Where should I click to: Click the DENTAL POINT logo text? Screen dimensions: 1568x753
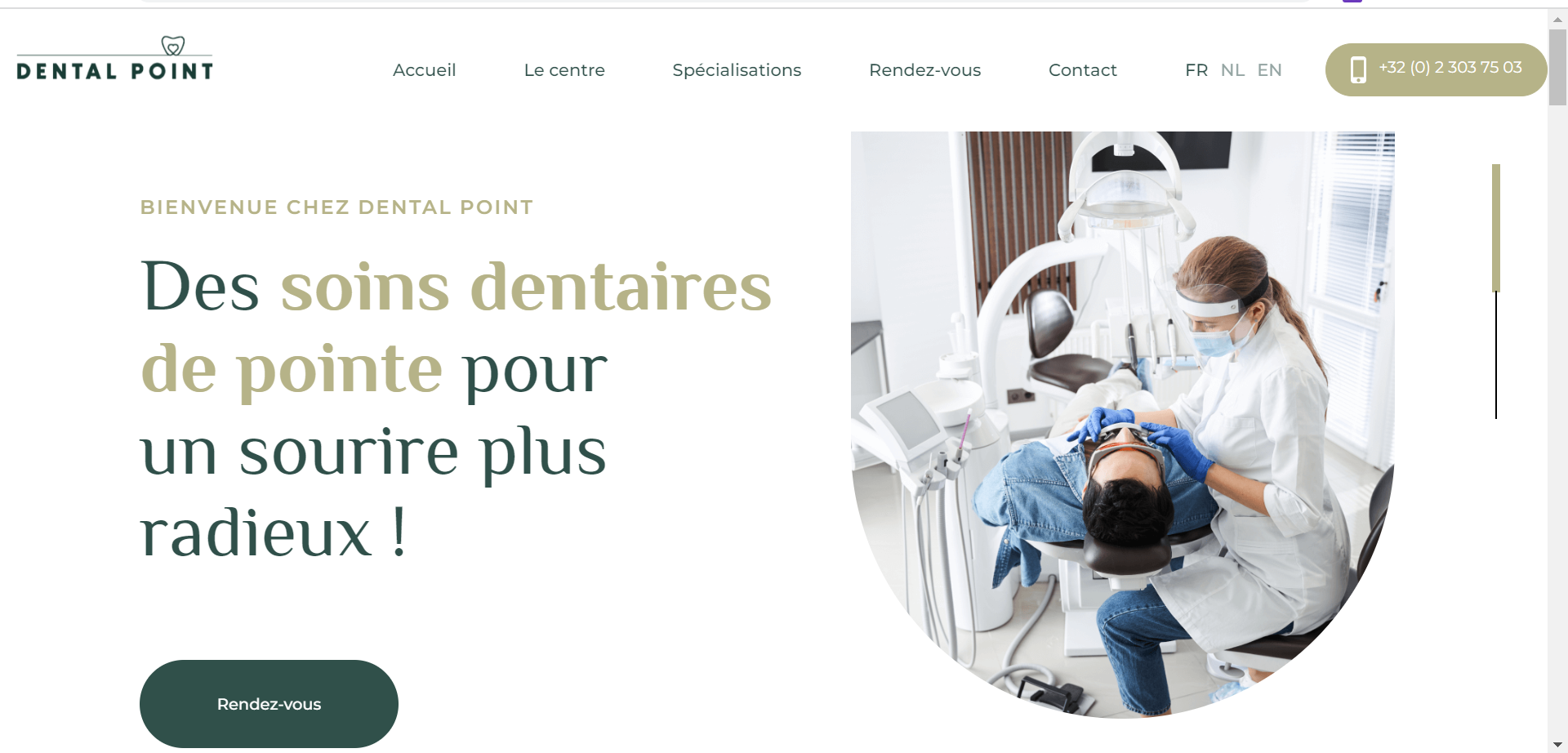tap(115, 71)
